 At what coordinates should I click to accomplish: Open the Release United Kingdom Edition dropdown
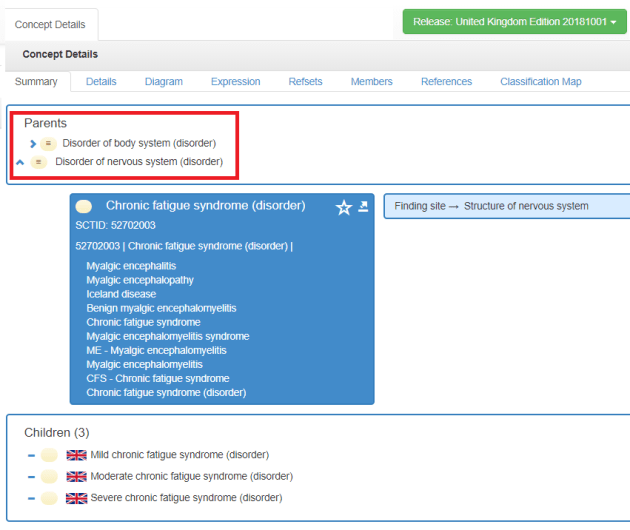[515, 22]
